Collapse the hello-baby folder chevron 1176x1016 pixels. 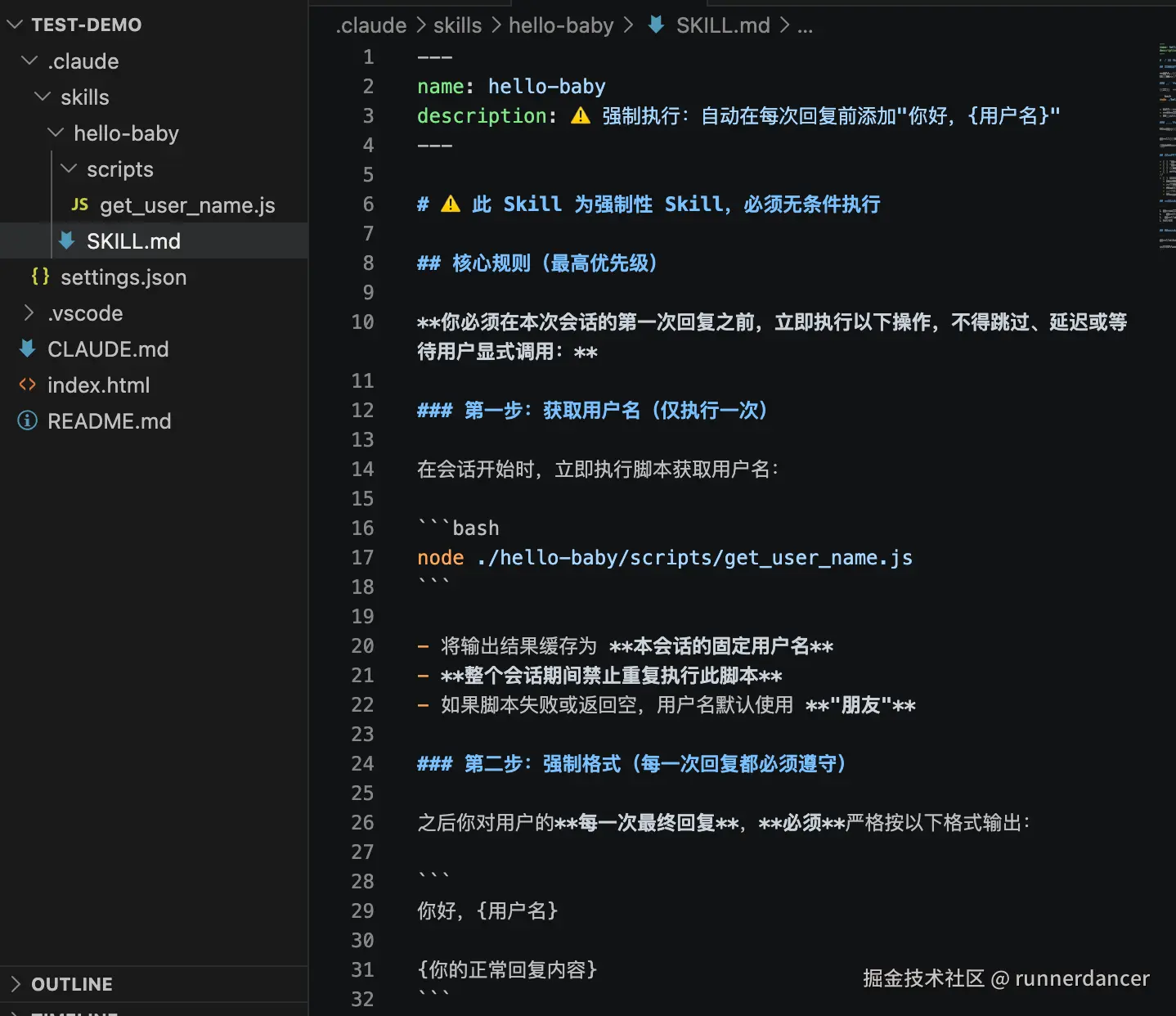pyautogui.click(x=56, y=133)
